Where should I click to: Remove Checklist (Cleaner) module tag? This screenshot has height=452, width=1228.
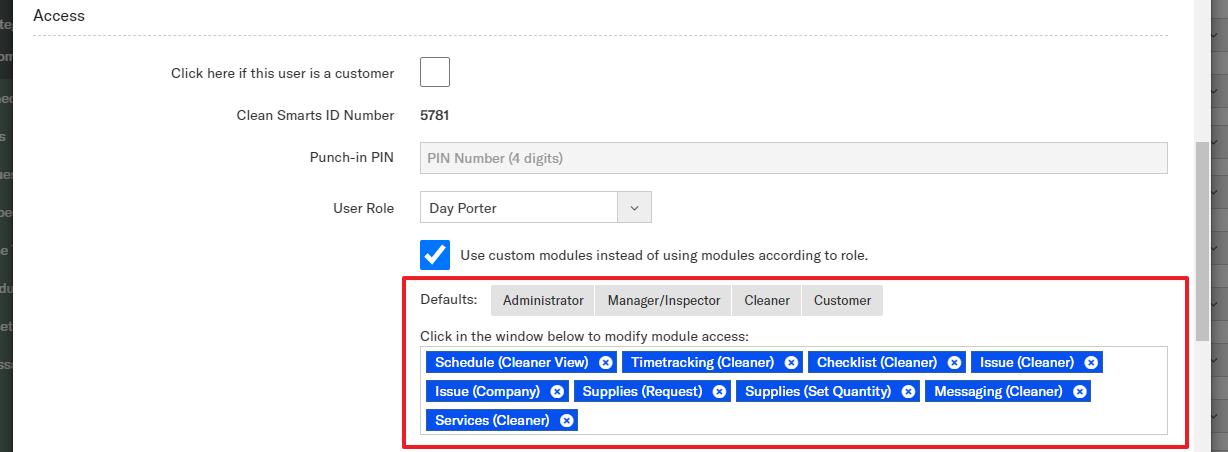pos(954,362)
